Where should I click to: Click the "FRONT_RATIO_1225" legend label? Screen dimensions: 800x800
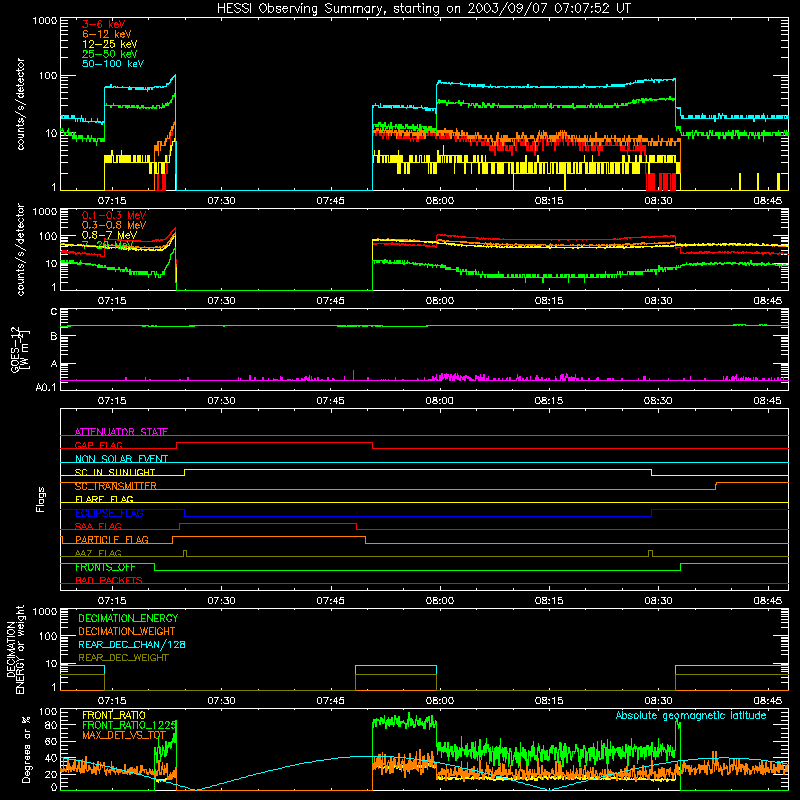[130, 725]
